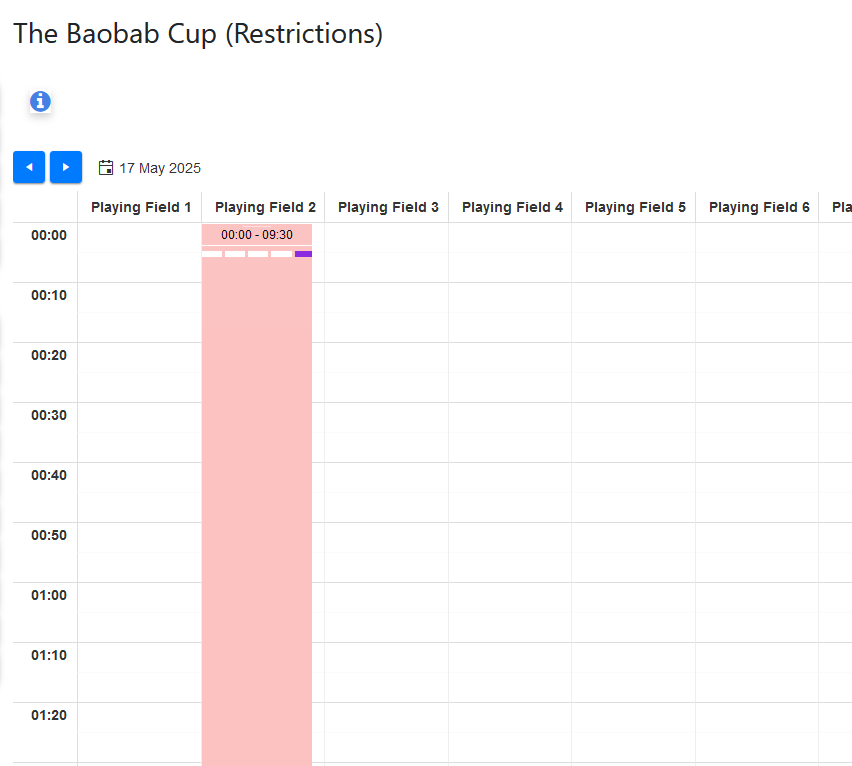Click Playing Field 1 cell at 00:00
852x766 pixels.
coord(140,252)
